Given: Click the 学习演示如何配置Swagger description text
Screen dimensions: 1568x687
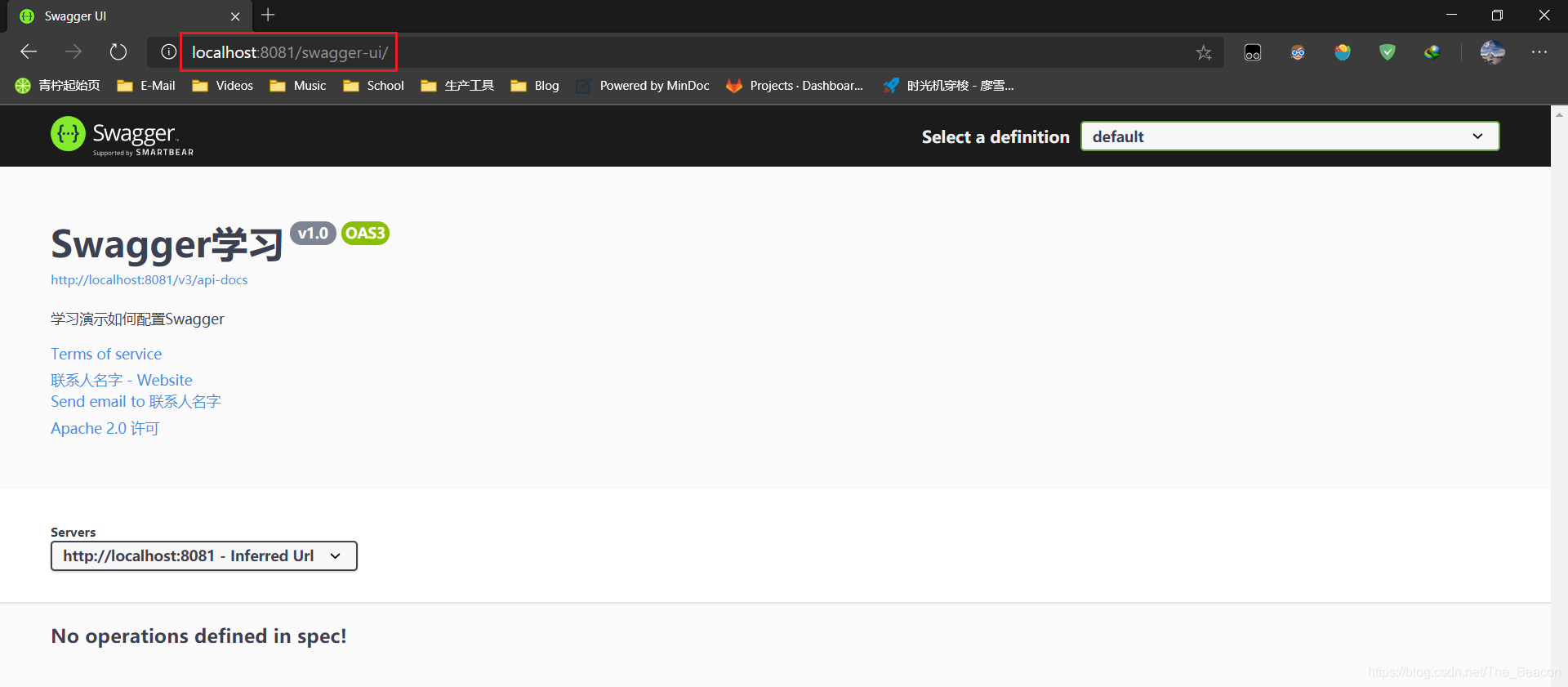Looking at the screenshot, I should pos(137,319).
